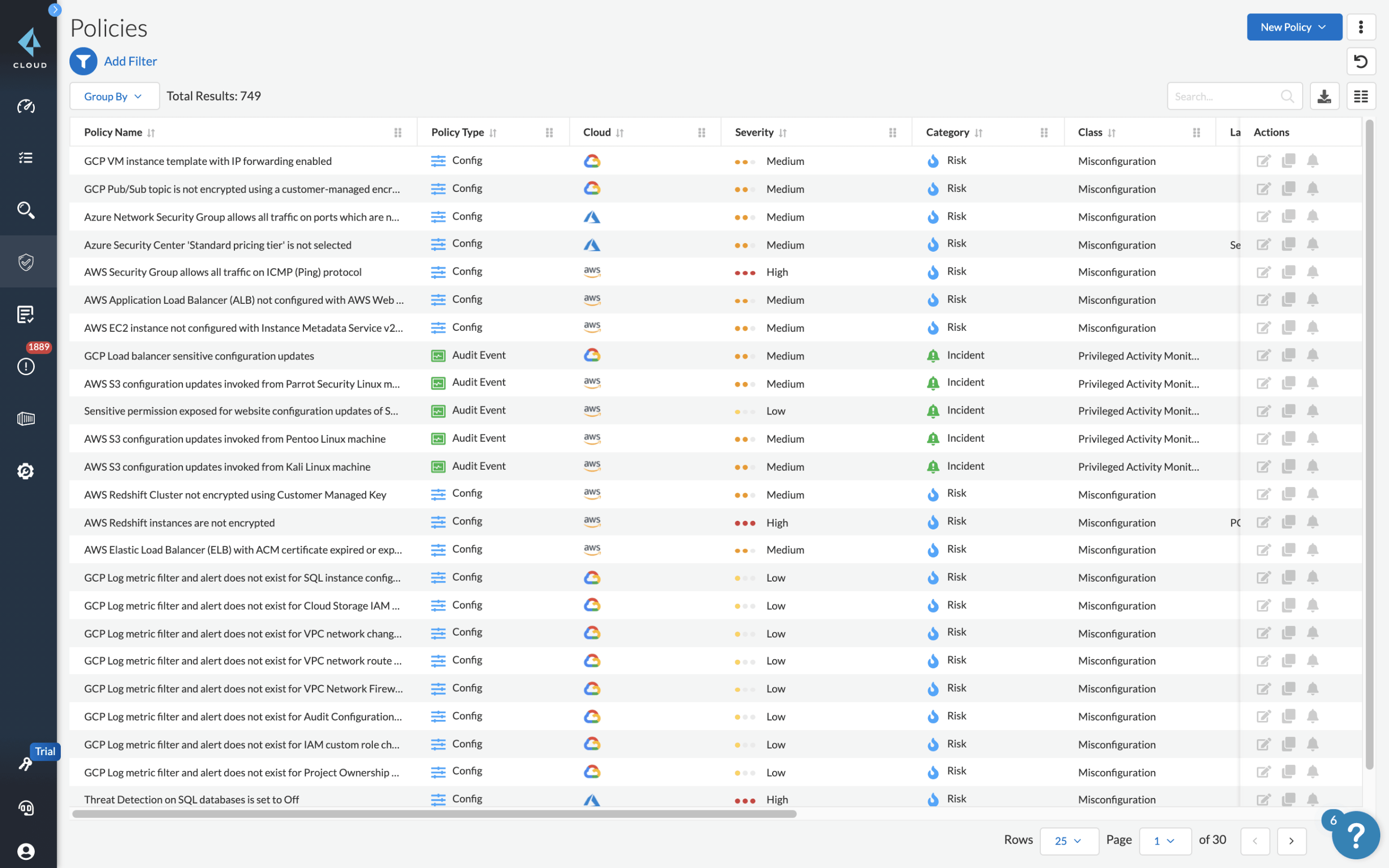Click the previous page navigation arrow
1389x868 pixels.
1254,840
